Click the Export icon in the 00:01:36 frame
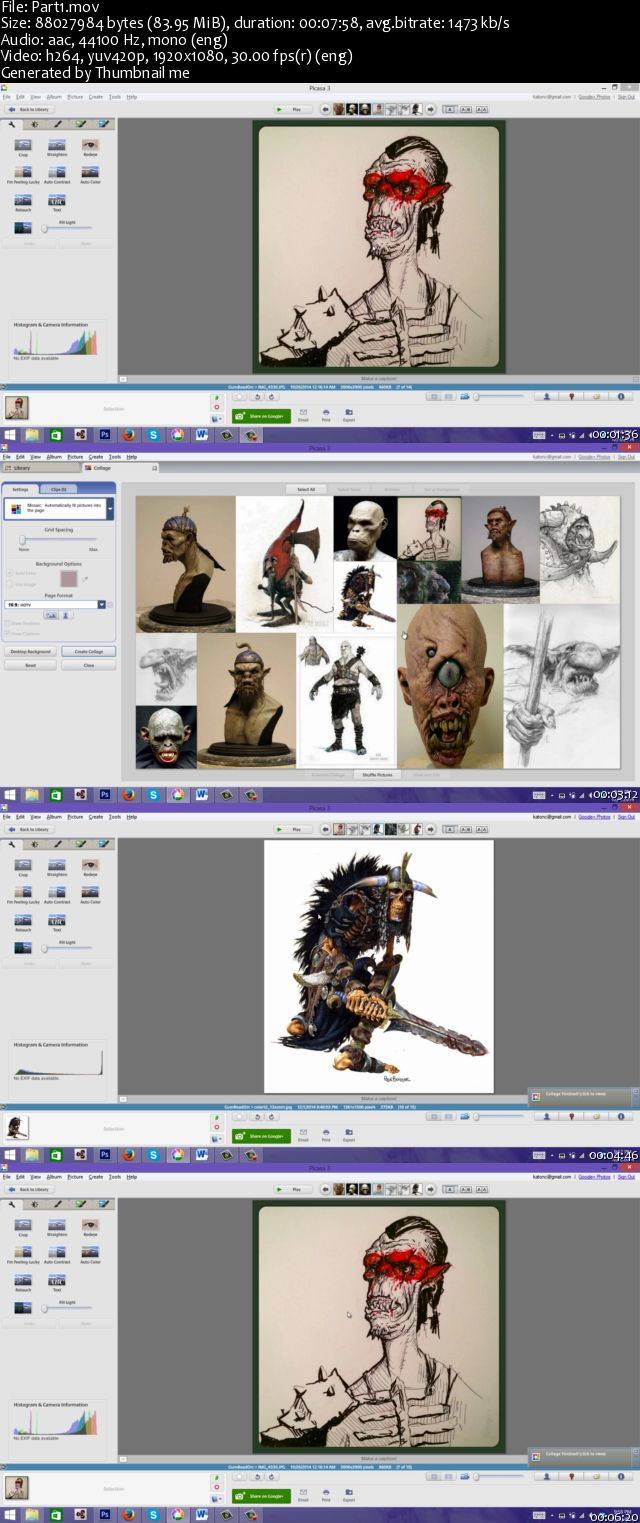Viewport: 640px width, 1523px height. [x=349, y=414]
